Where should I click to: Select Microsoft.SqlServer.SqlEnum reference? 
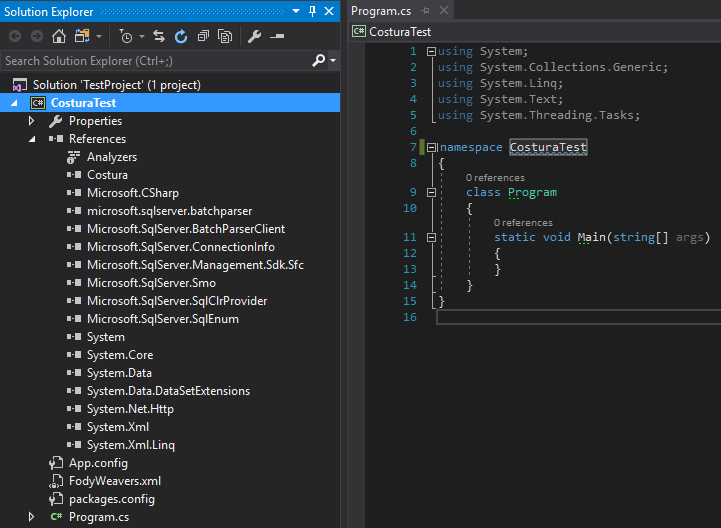click(163, 319)
